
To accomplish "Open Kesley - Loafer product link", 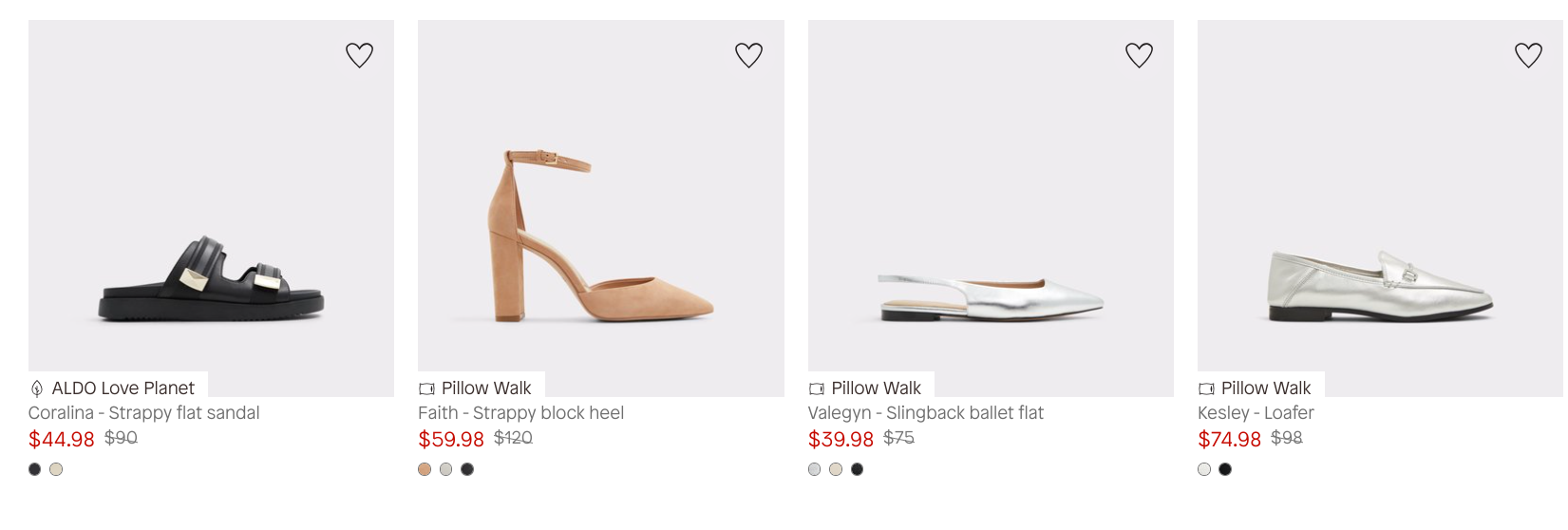I will [x=1256, y=413].
